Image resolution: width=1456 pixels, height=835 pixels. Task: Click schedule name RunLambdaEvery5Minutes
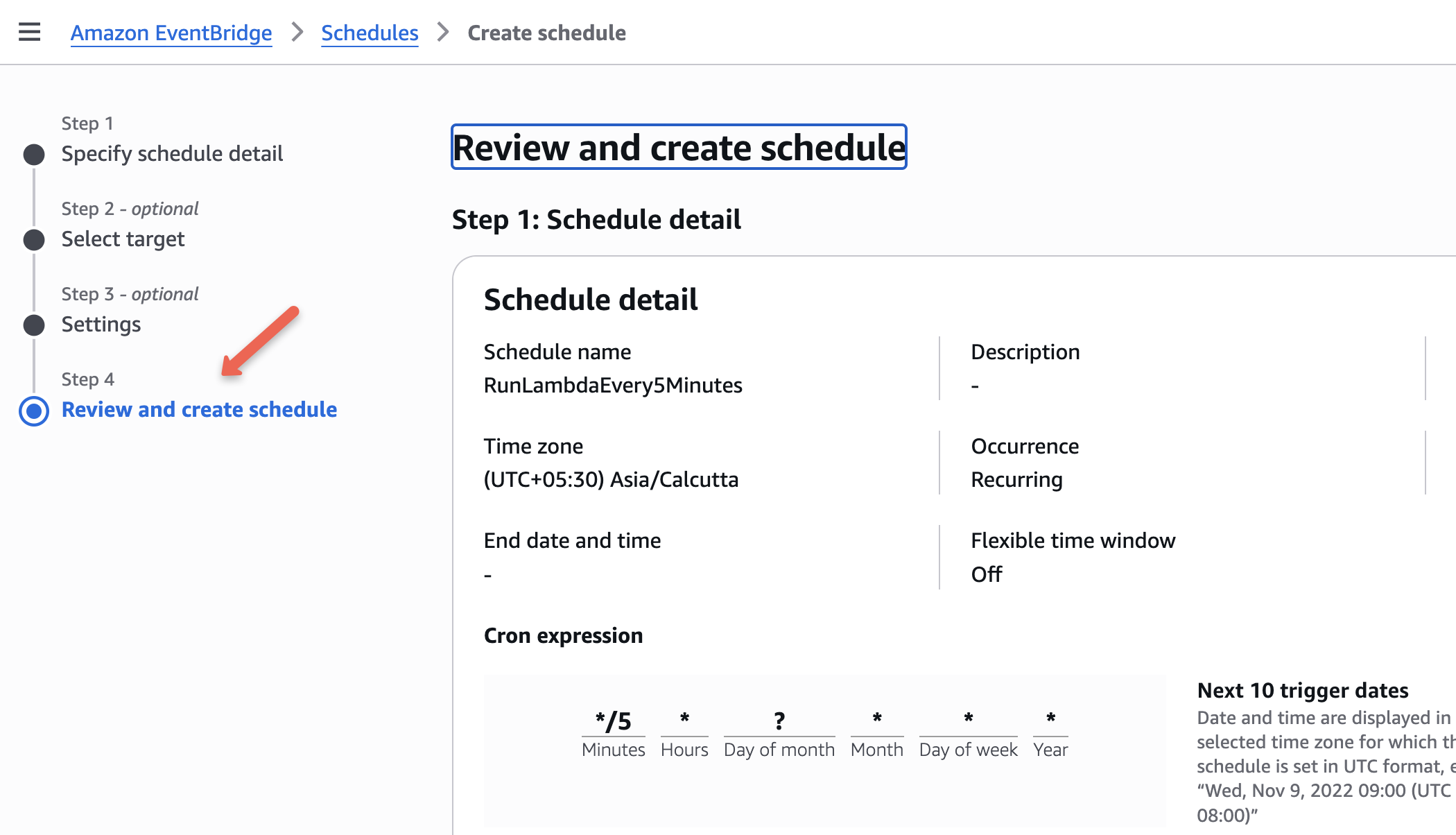tap(613, 385)
